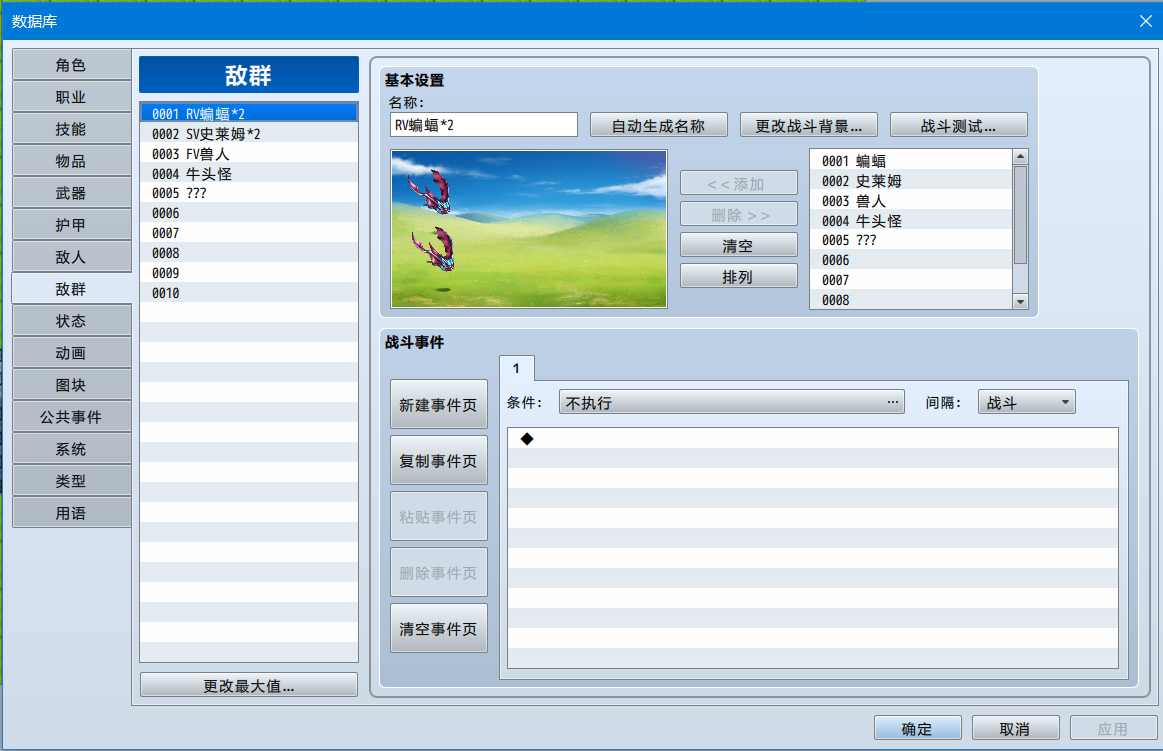The width and height of the screenshot is (1163, 751).
Task: Select the first event command line with diamond
Action: (813, 438)
